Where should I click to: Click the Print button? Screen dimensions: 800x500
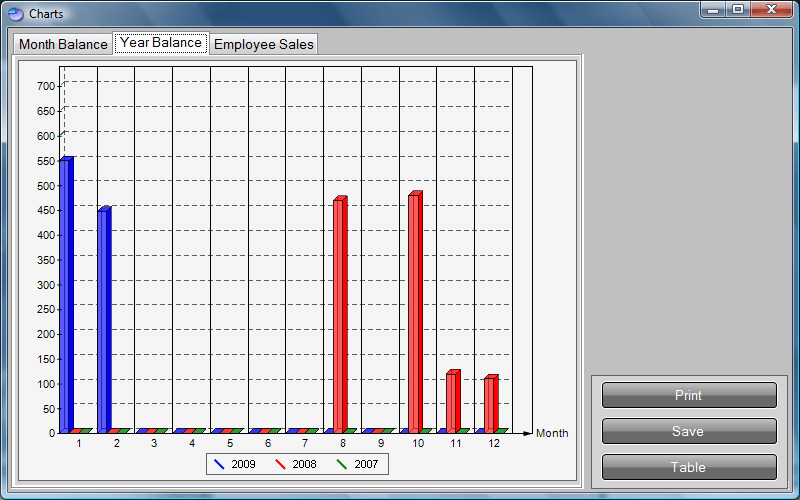(688, 395)
